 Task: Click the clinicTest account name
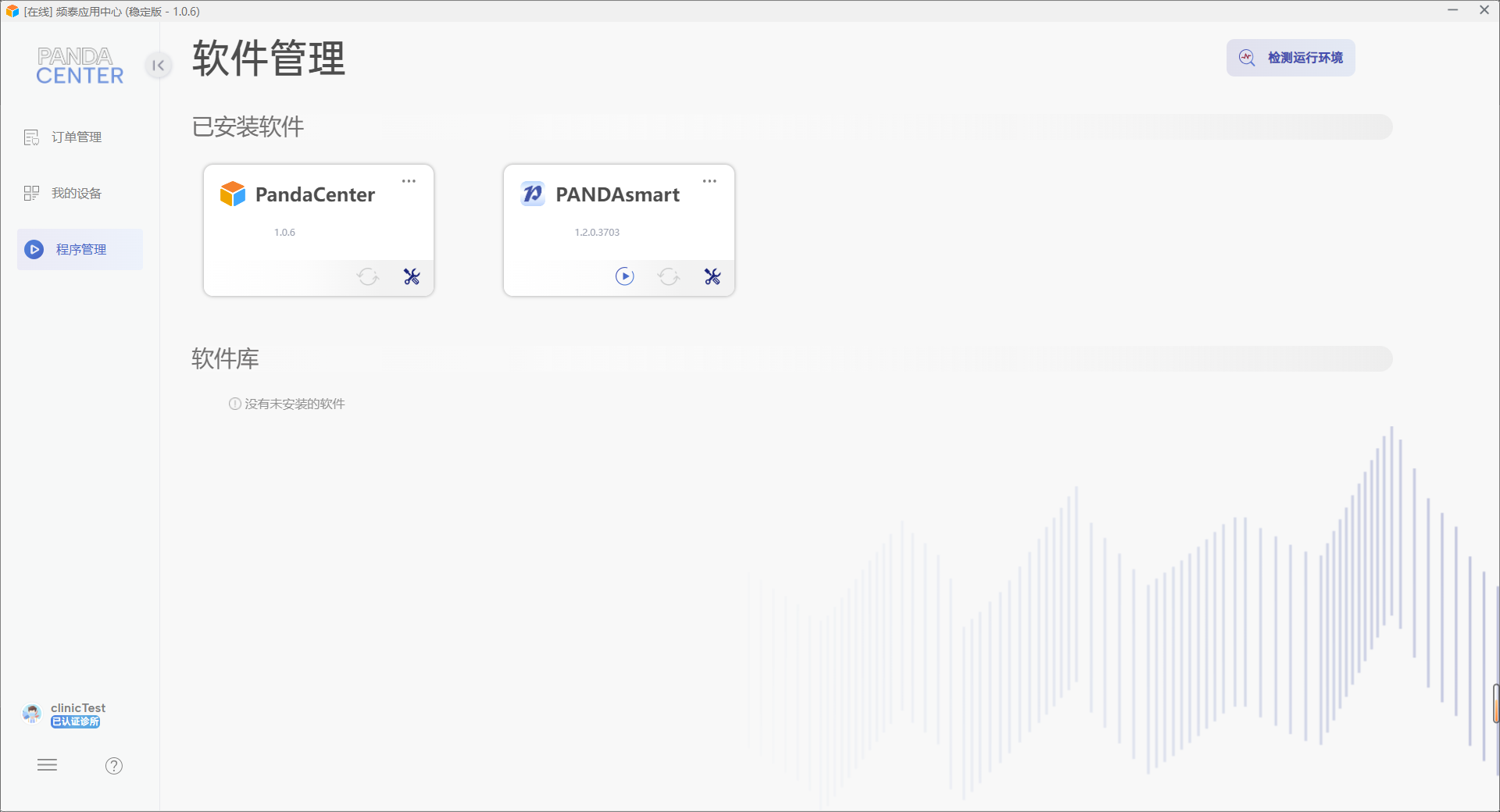pos(78,708)
